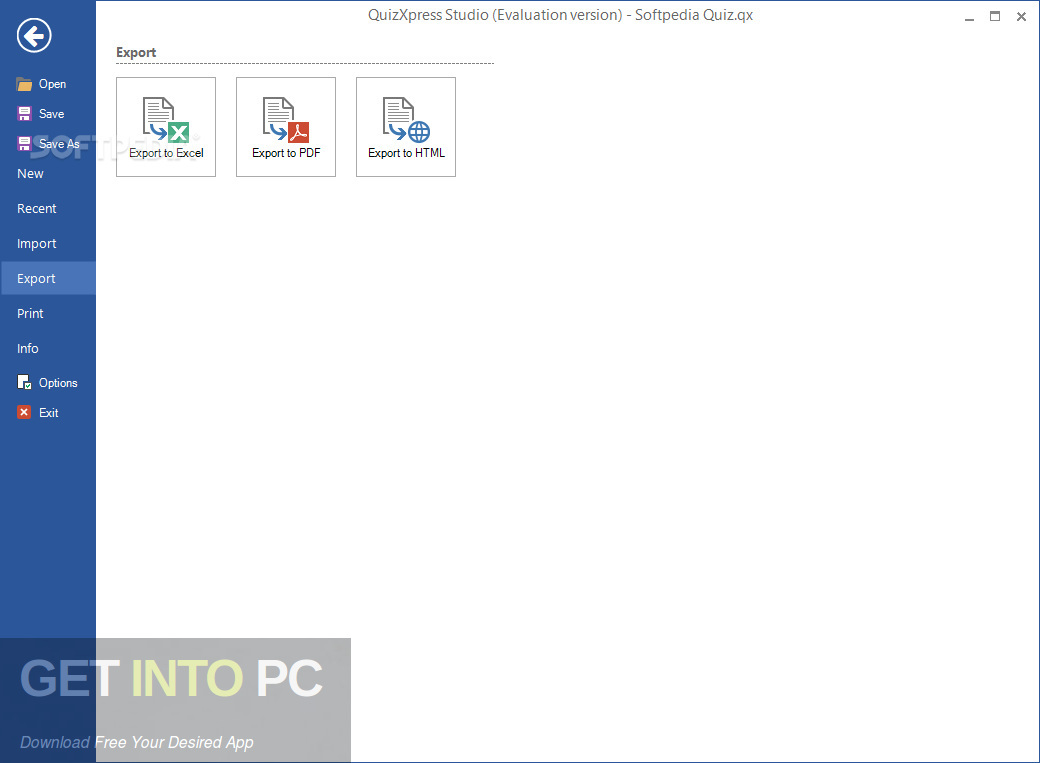Screen dimensions: 1040x763
Task: Click the QuizXpress Studio window title text
Action: tap(560, 15)
